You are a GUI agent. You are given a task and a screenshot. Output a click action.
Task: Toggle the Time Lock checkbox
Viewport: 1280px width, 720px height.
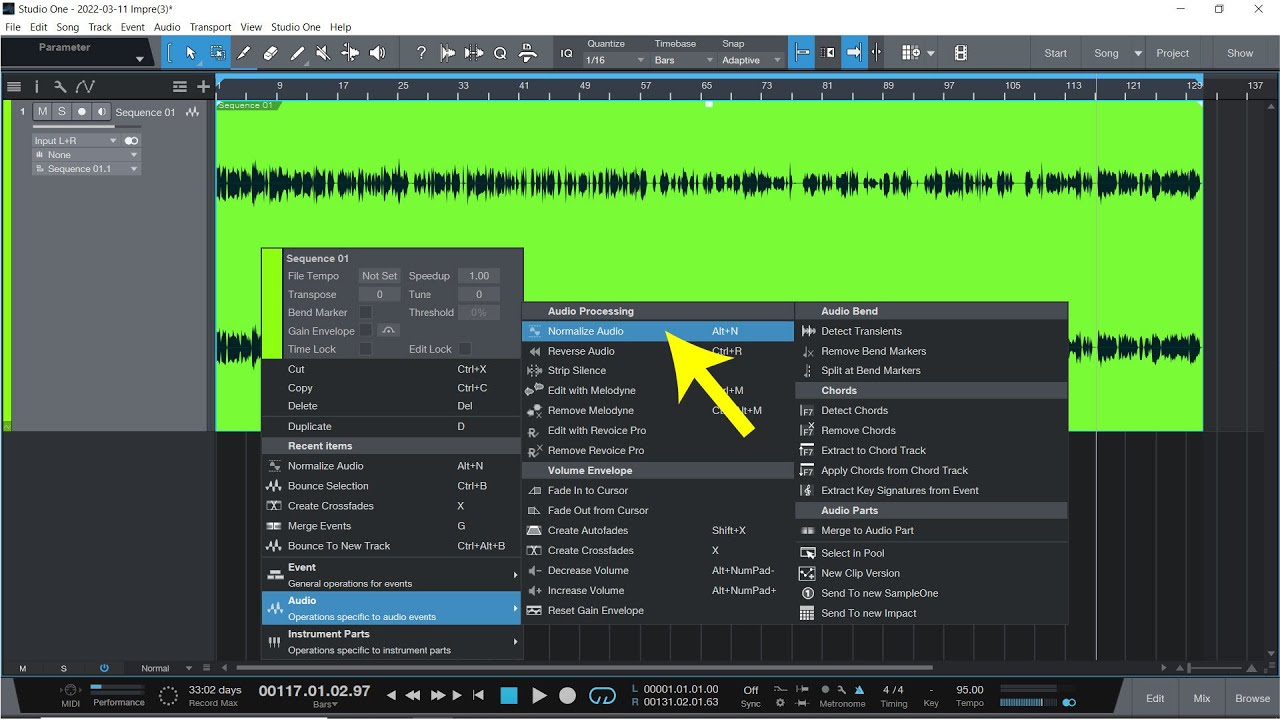[x=366, y=349]
